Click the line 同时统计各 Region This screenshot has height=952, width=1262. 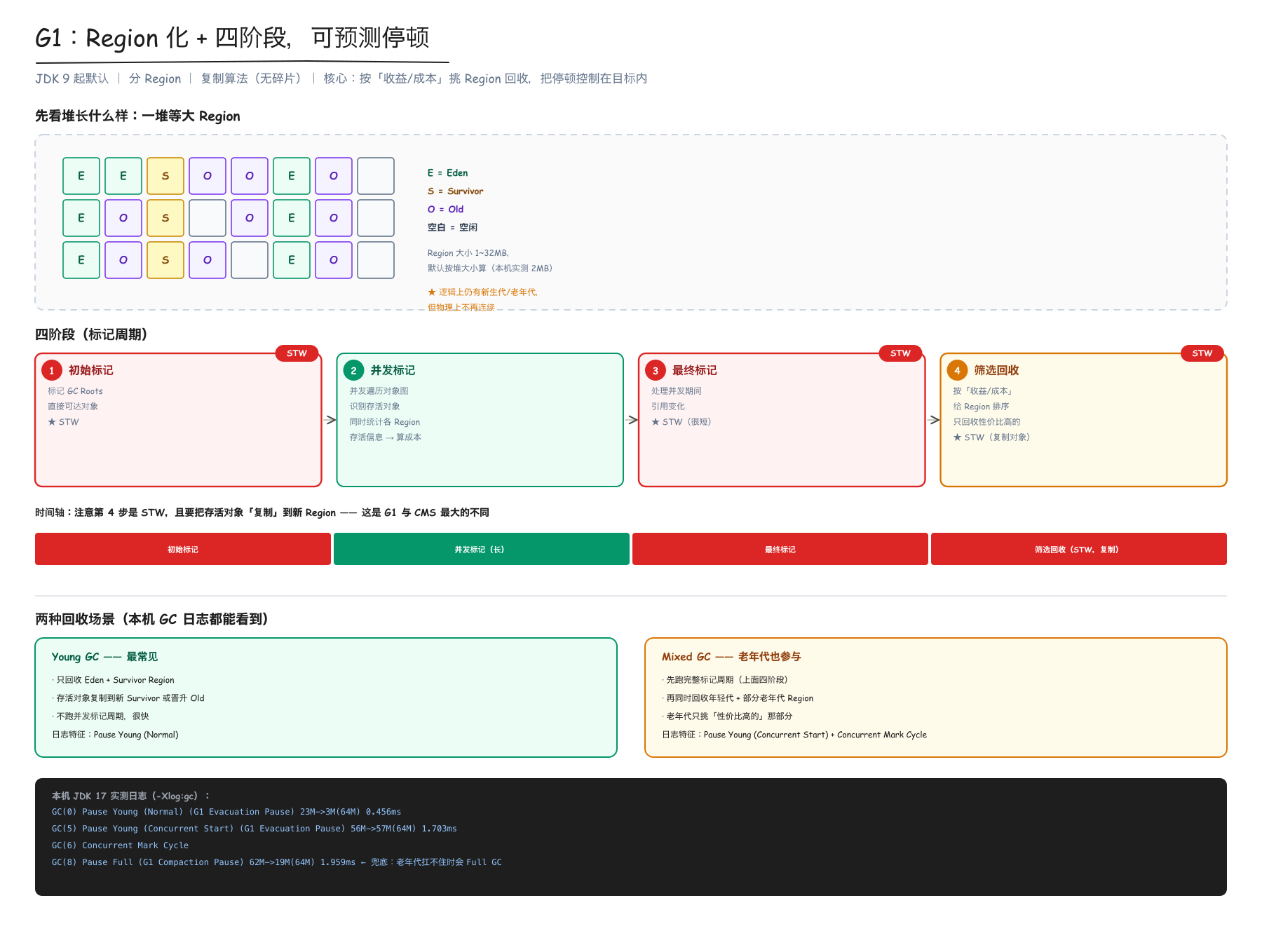(x=385, y=422)
